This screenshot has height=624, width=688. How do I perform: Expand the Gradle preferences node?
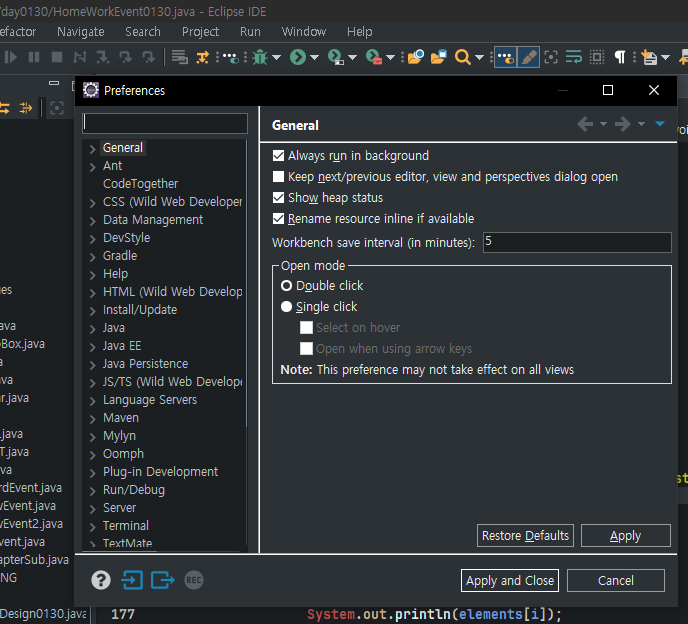[x=92, y=257]
